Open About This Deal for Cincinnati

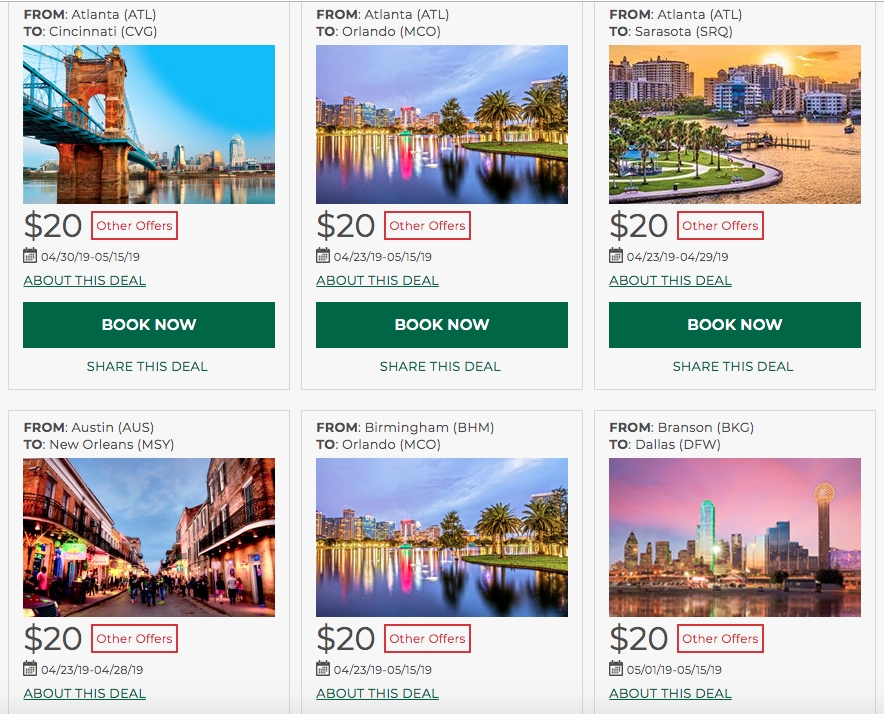(85, 281)
